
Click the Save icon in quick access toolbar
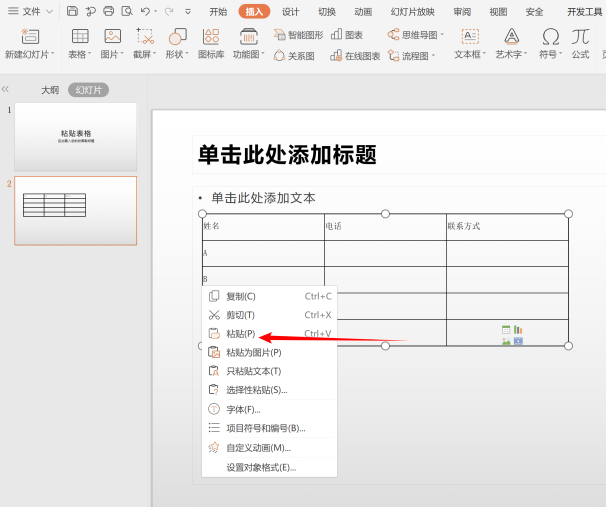[x=72, y=11]
